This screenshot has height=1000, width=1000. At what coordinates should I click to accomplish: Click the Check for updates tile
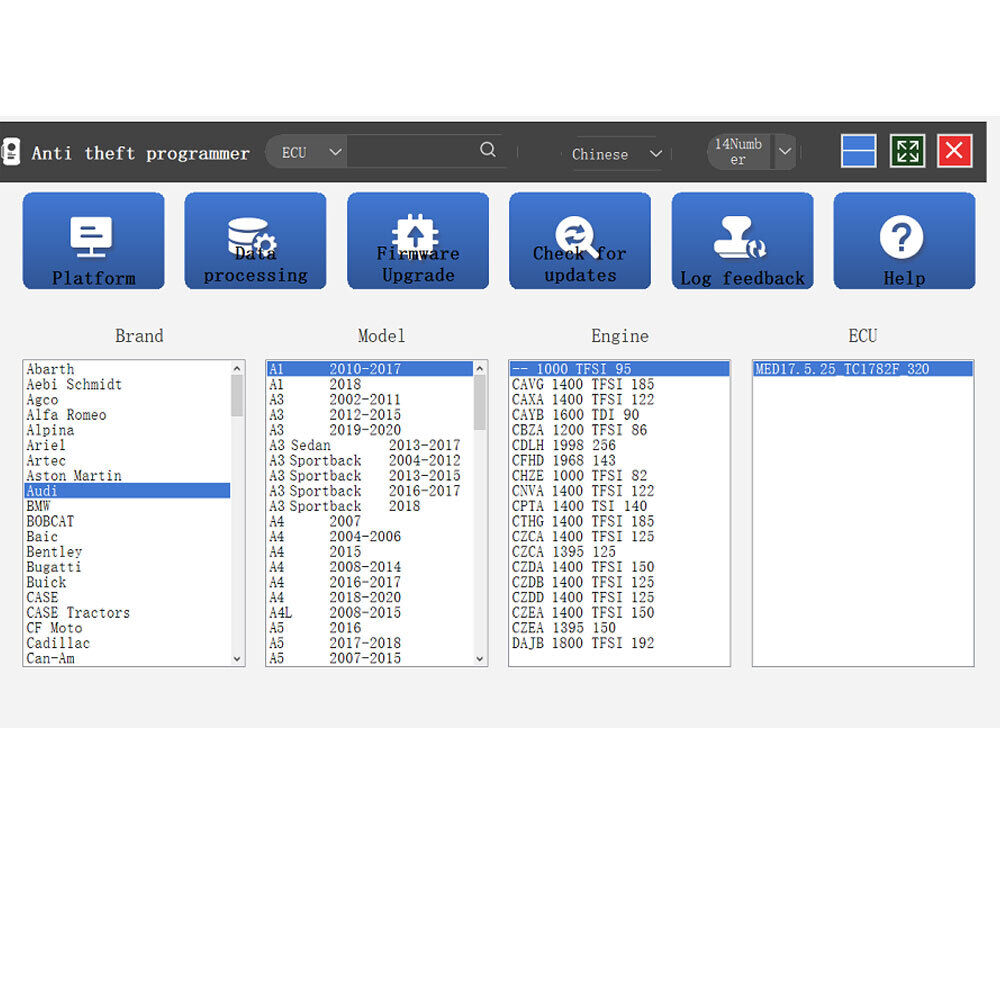pos(579,241)
